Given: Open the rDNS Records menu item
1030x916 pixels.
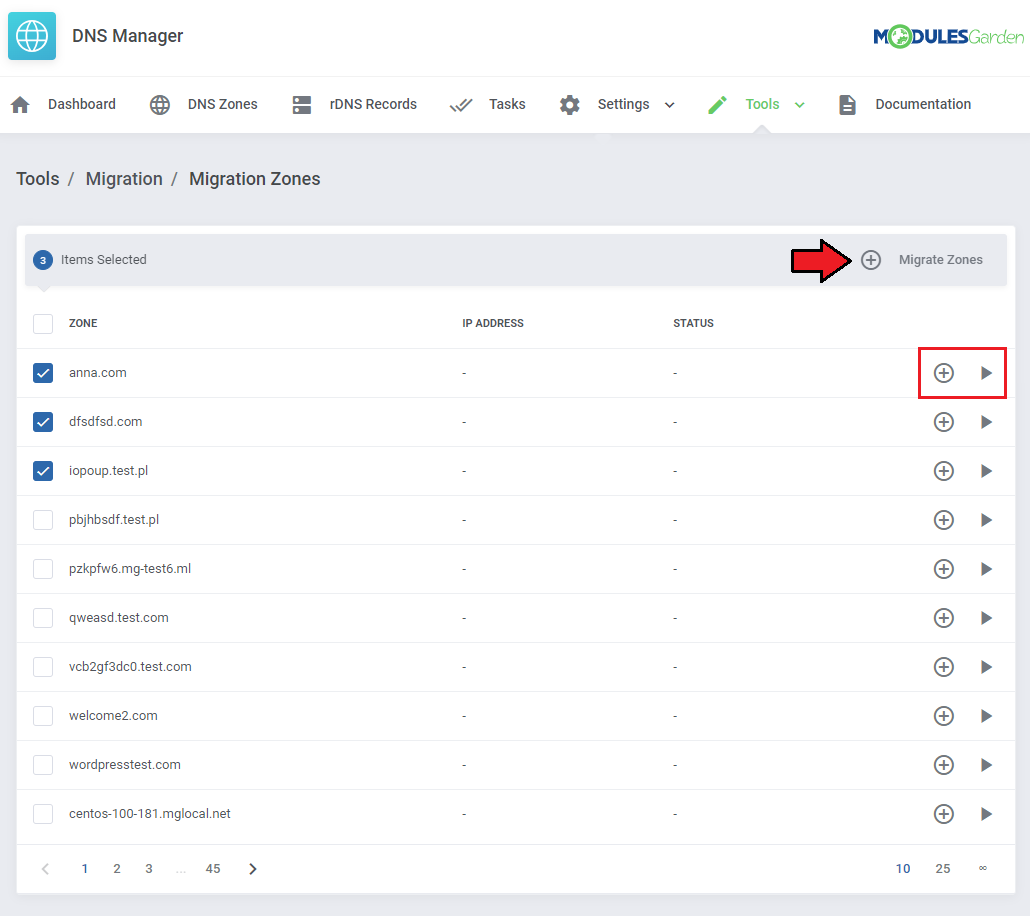Looking at the screenshot, I should click(373, 104).
